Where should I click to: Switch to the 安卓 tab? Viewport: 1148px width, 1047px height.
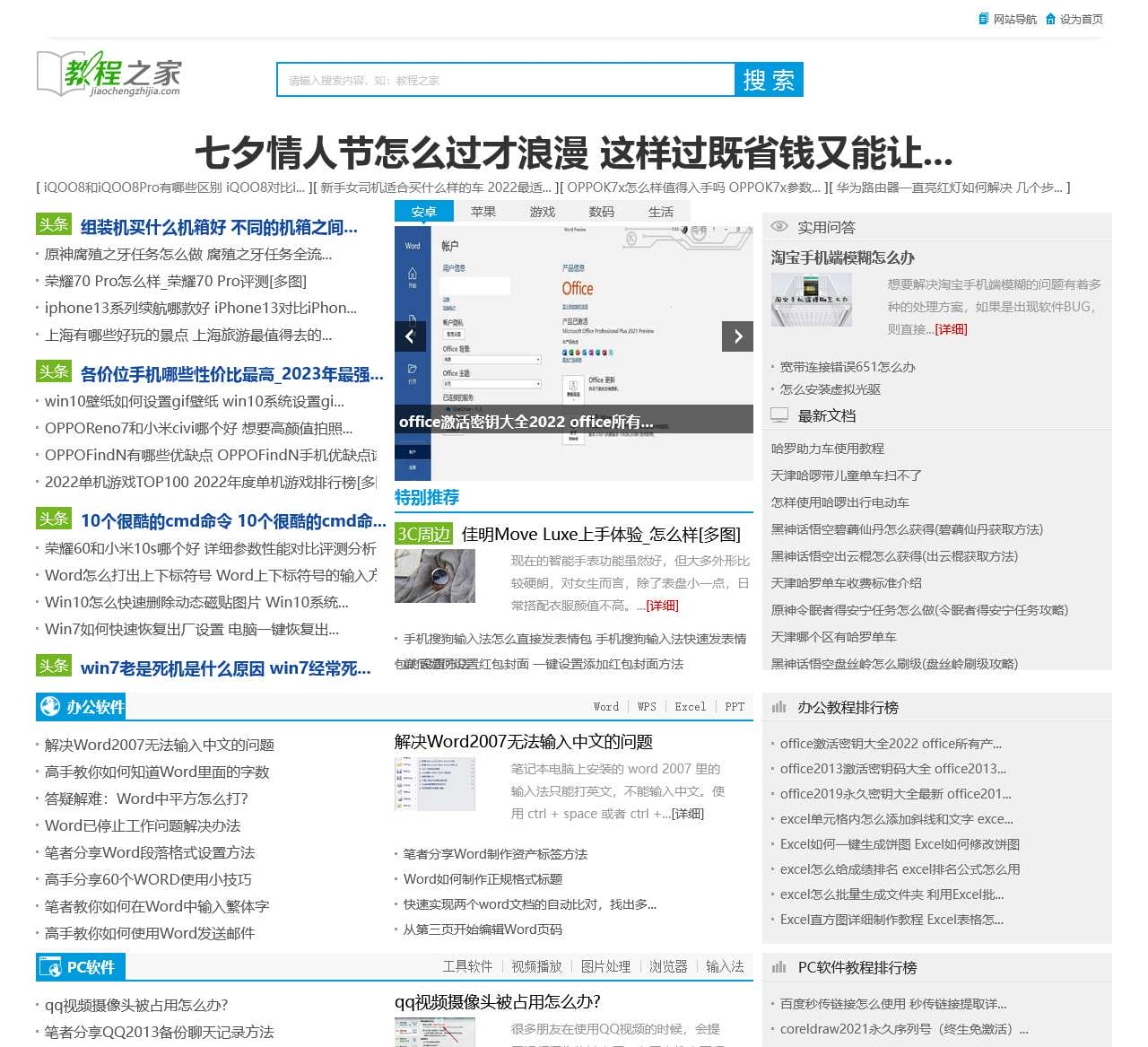424,212
